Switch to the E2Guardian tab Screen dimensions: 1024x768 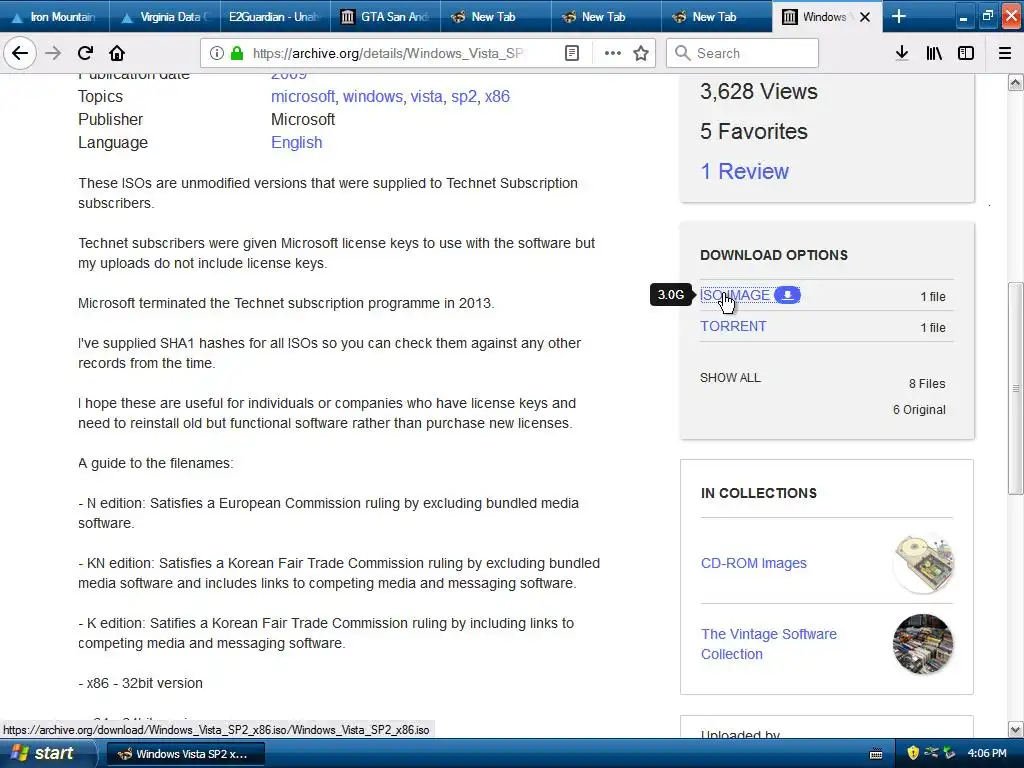(275, 16)
